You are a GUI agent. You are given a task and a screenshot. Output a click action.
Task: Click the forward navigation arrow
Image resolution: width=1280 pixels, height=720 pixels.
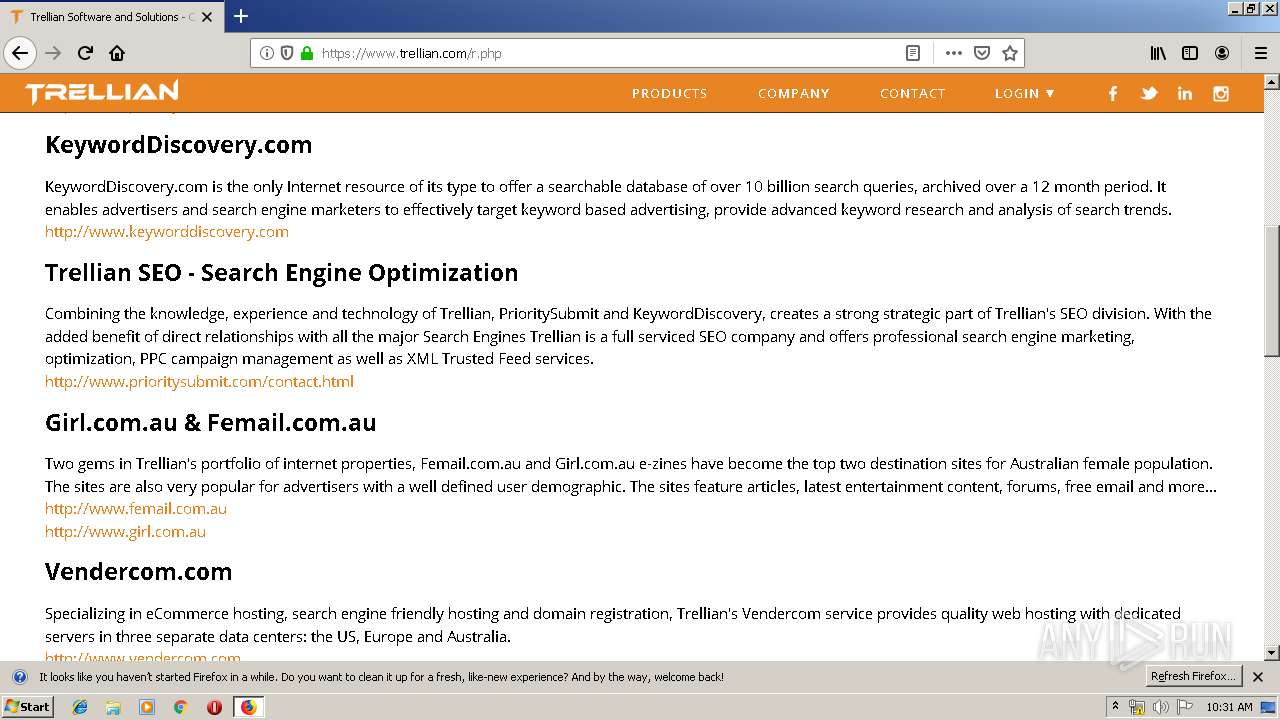(x=53, y=53)
